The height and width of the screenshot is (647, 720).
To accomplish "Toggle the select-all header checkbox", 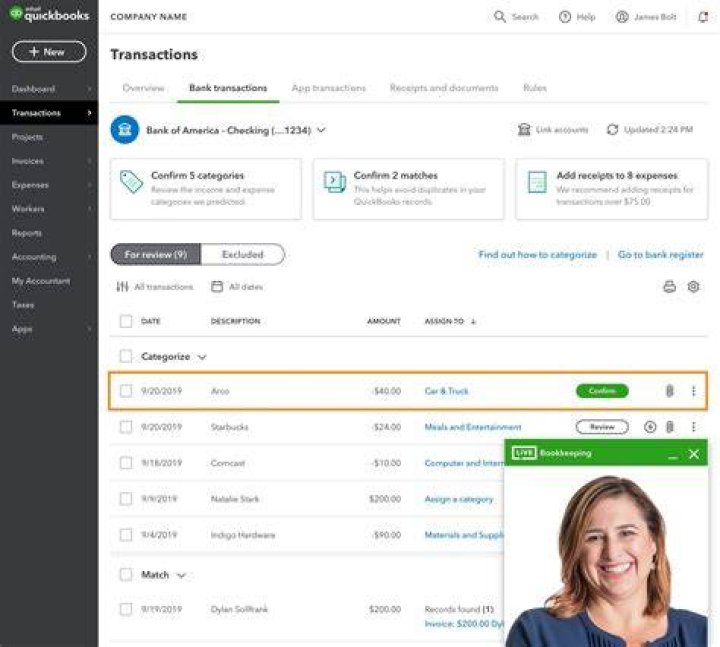I will pyautogui.click(x=126, y=321).
